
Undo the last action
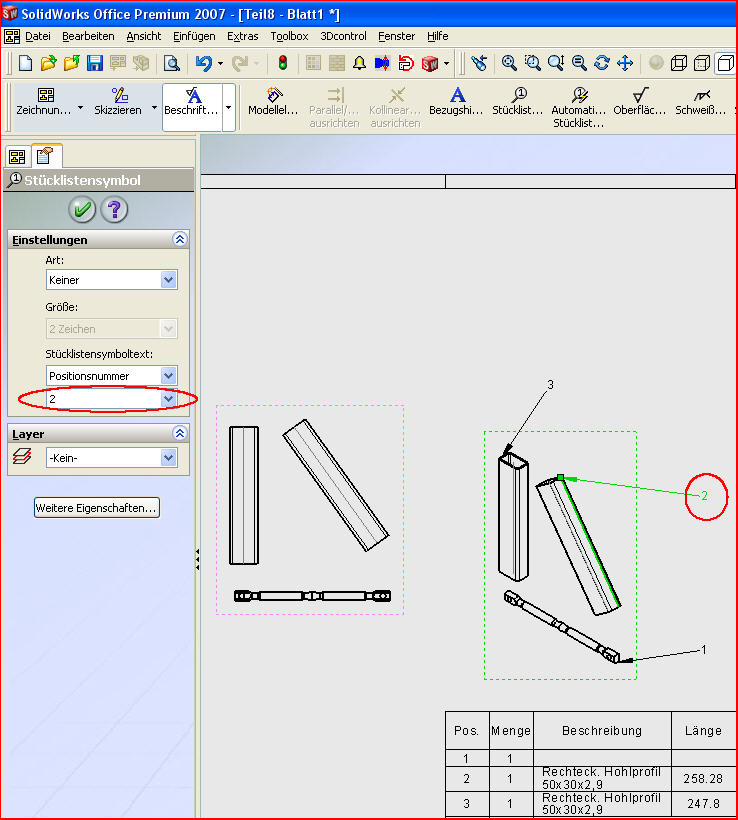pos(203,63)
